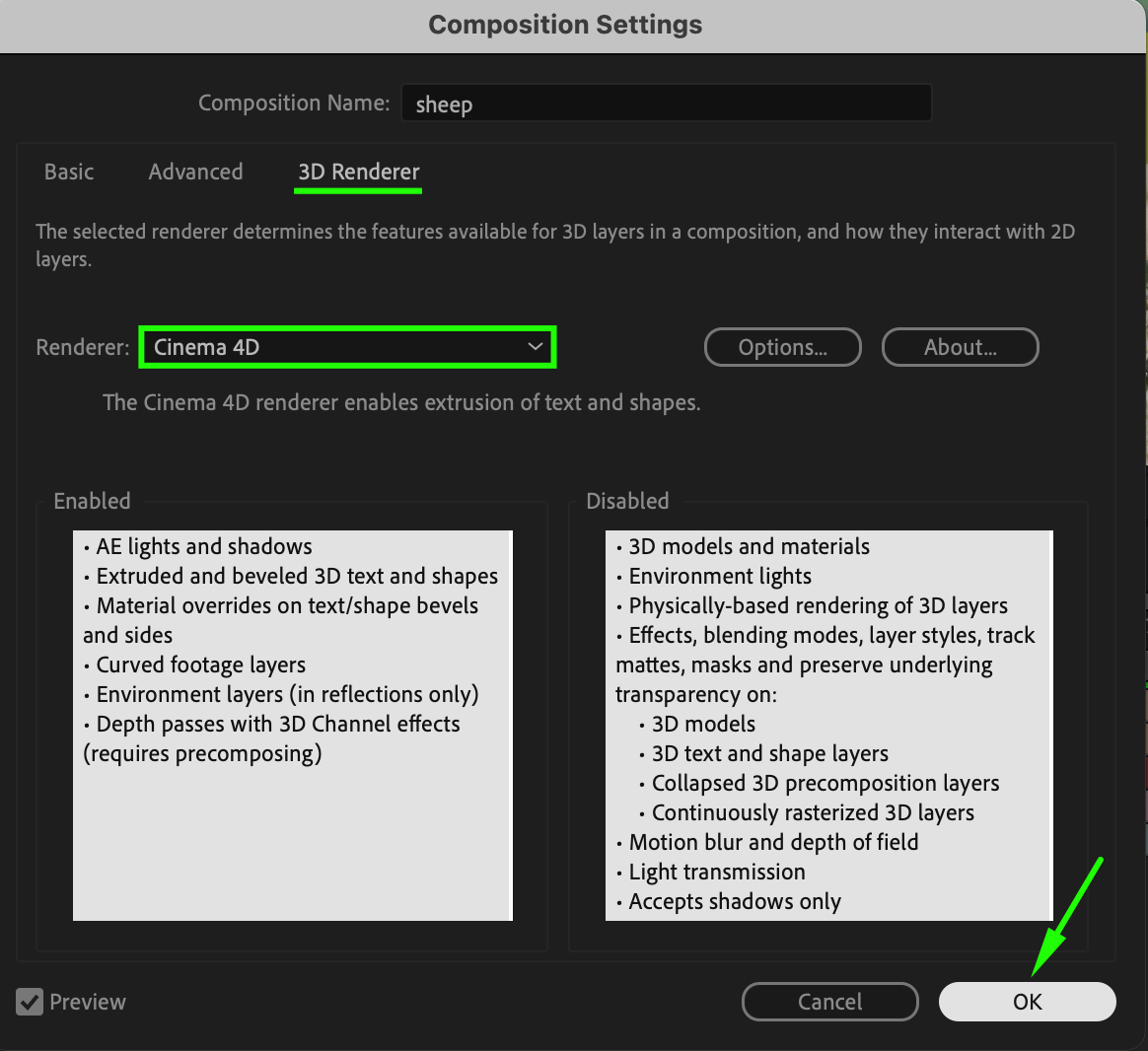
Task: Open the Advanced tab
Action: pos(195,172)
